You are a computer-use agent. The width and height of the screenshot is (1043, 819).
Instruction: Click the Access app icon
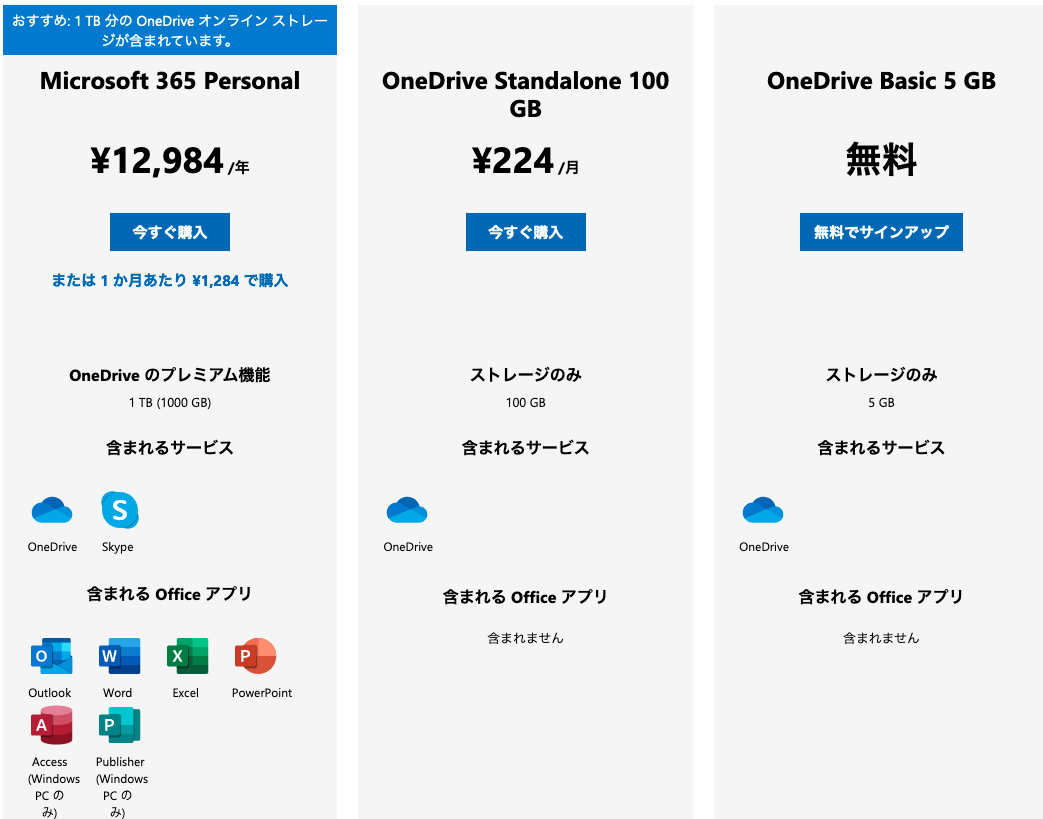(x=51, y=725)
